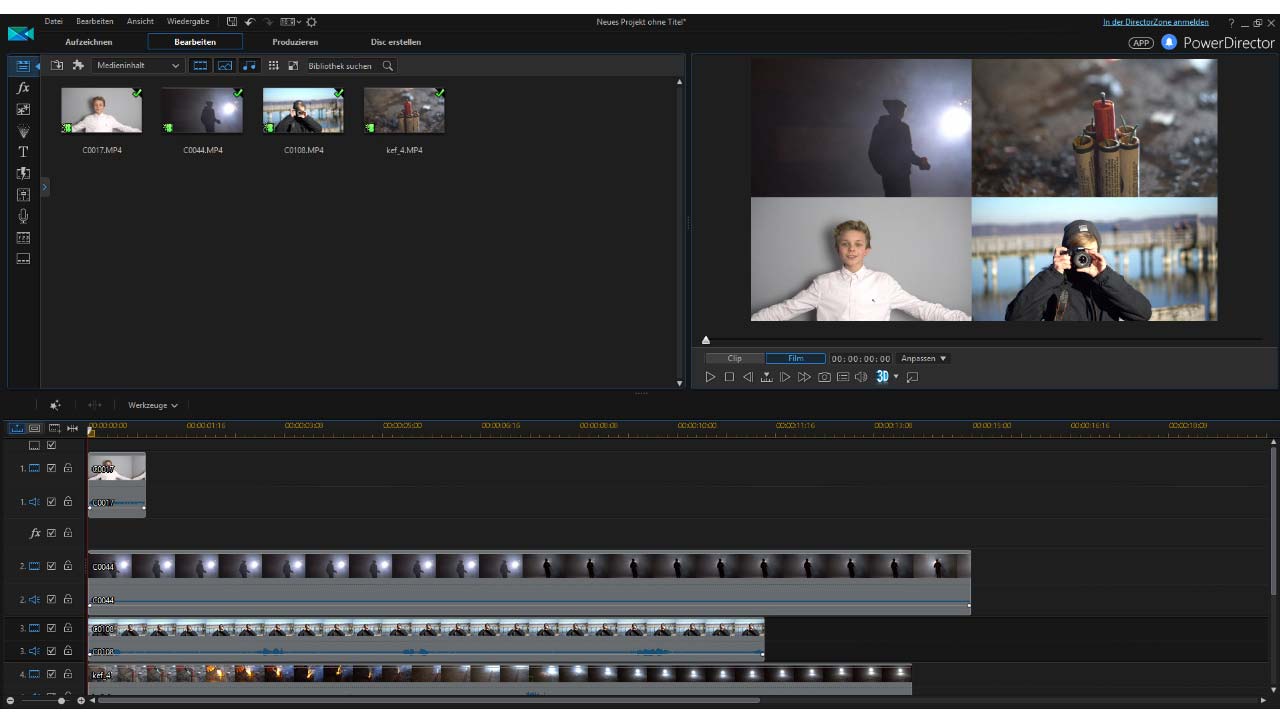Take a snapshot with the camera icon
The width and height of the screenshot is (1280, 720).
tap(824, 377)
